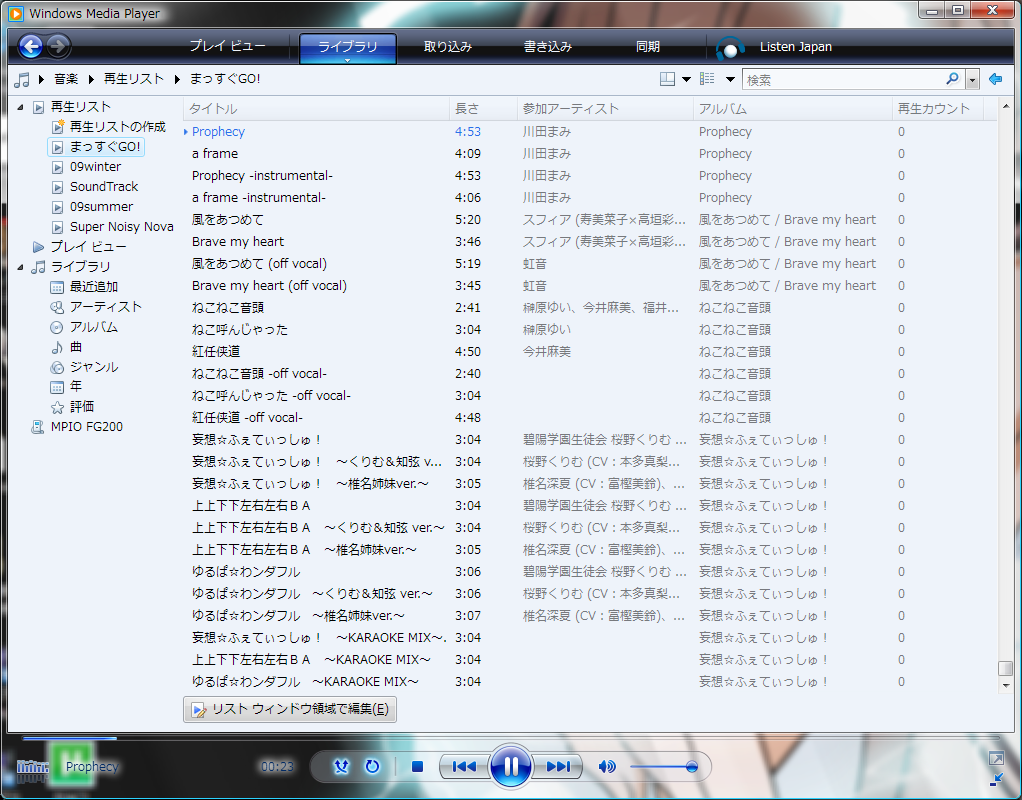Sort by the 長さ column header
Viewport: 1022px width, 800px height.
483,109
